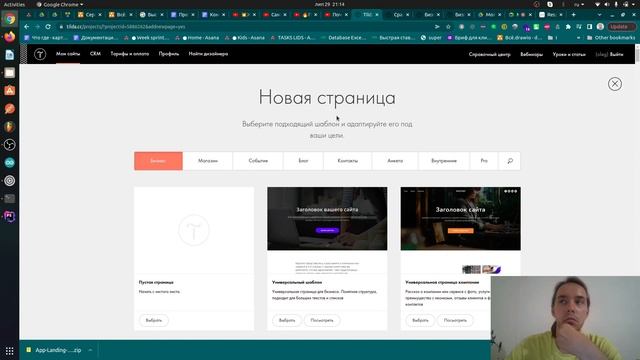Switch to the active Tilda browser tab

[x=367, y=15]
